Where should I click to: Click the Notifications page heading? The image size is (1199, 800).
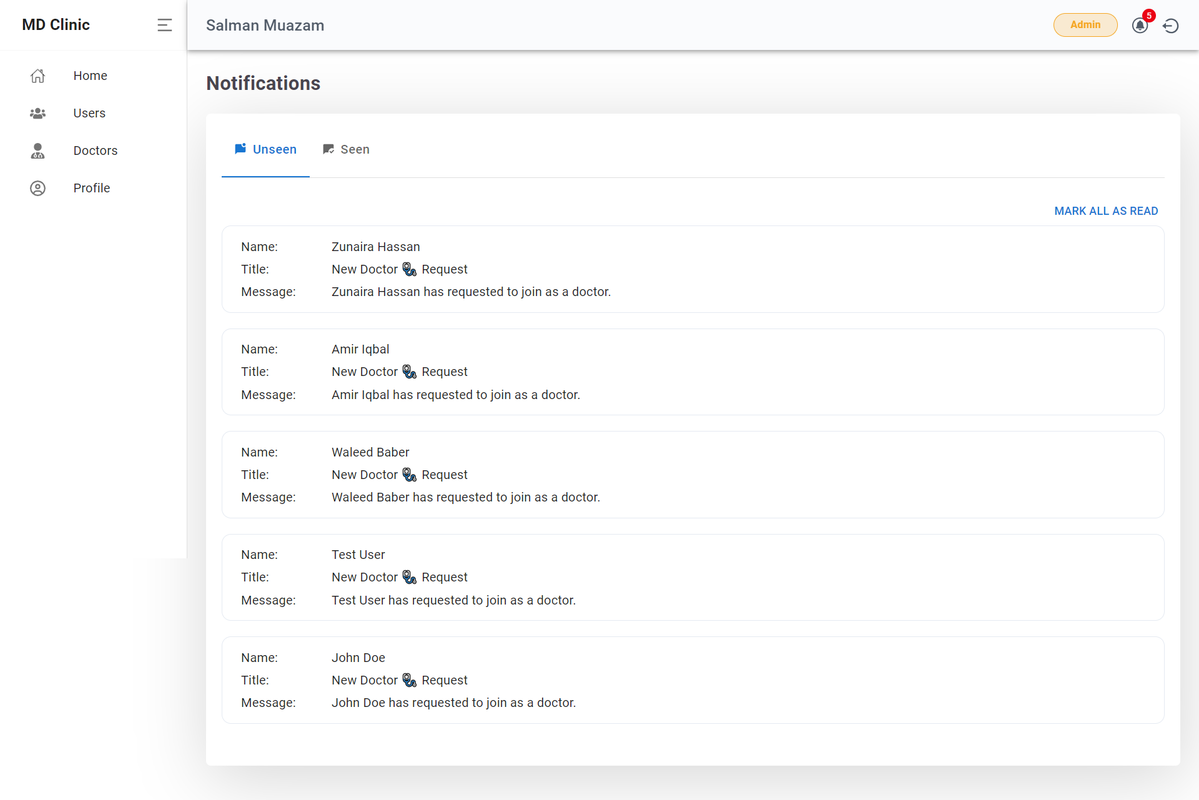(x=263, y=83)
